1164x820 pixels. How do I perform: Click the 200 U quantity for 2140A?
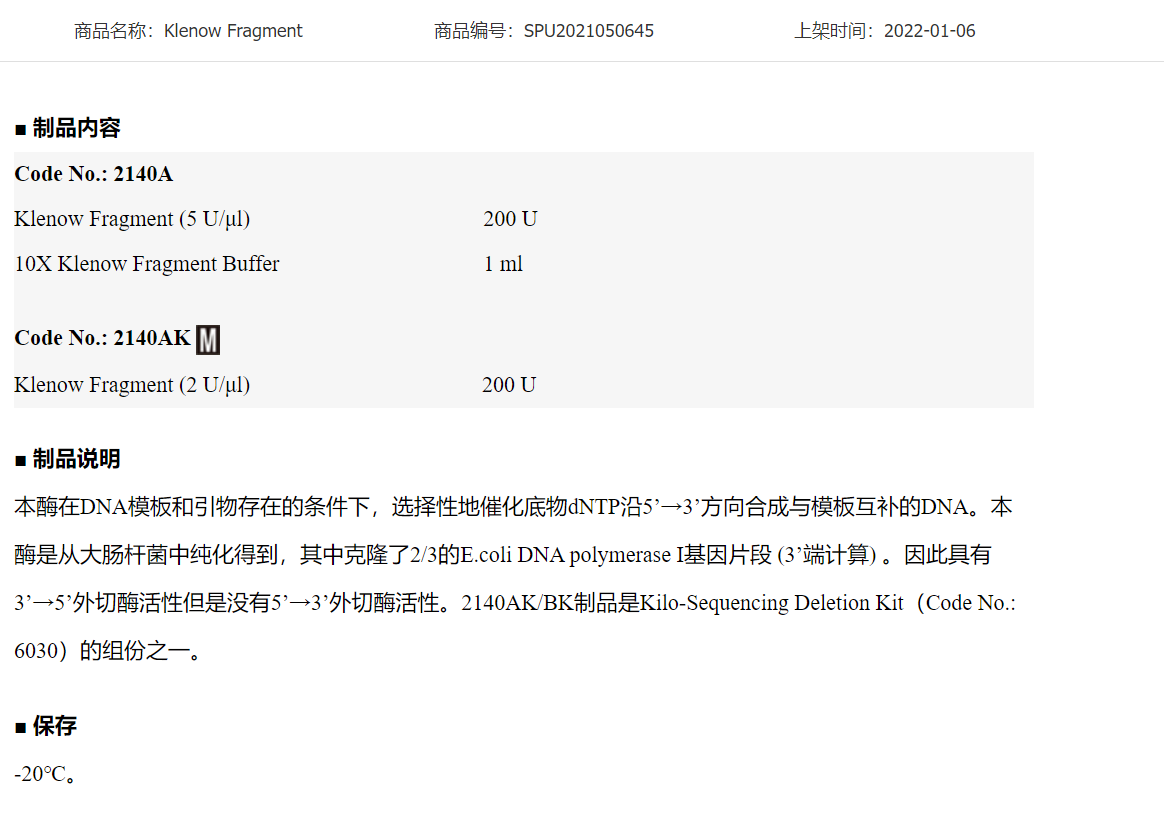click(x=510, y=219)
